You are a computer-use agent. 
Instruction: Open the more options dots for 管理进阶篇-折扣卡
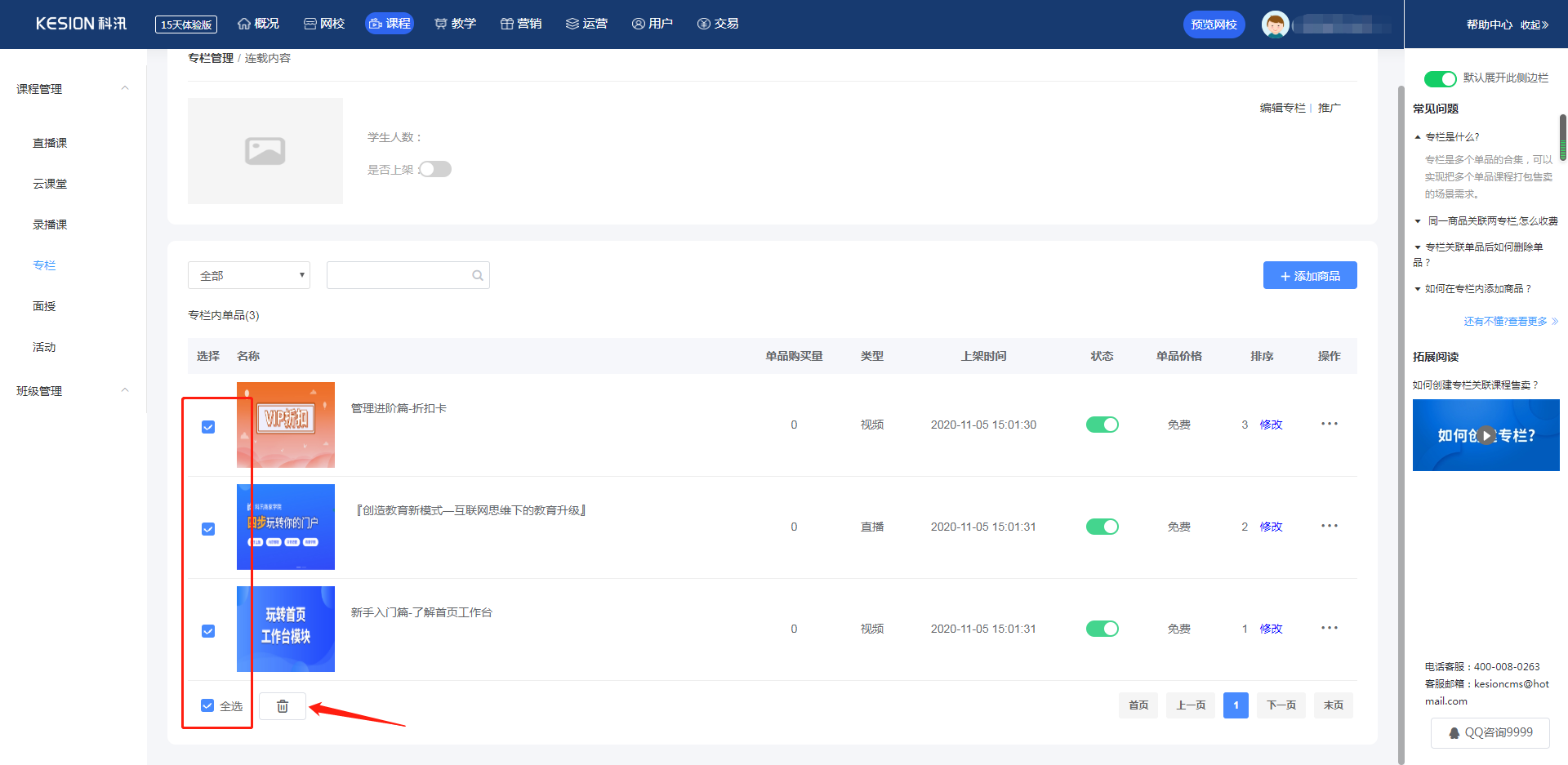[x=1330, y=424]
